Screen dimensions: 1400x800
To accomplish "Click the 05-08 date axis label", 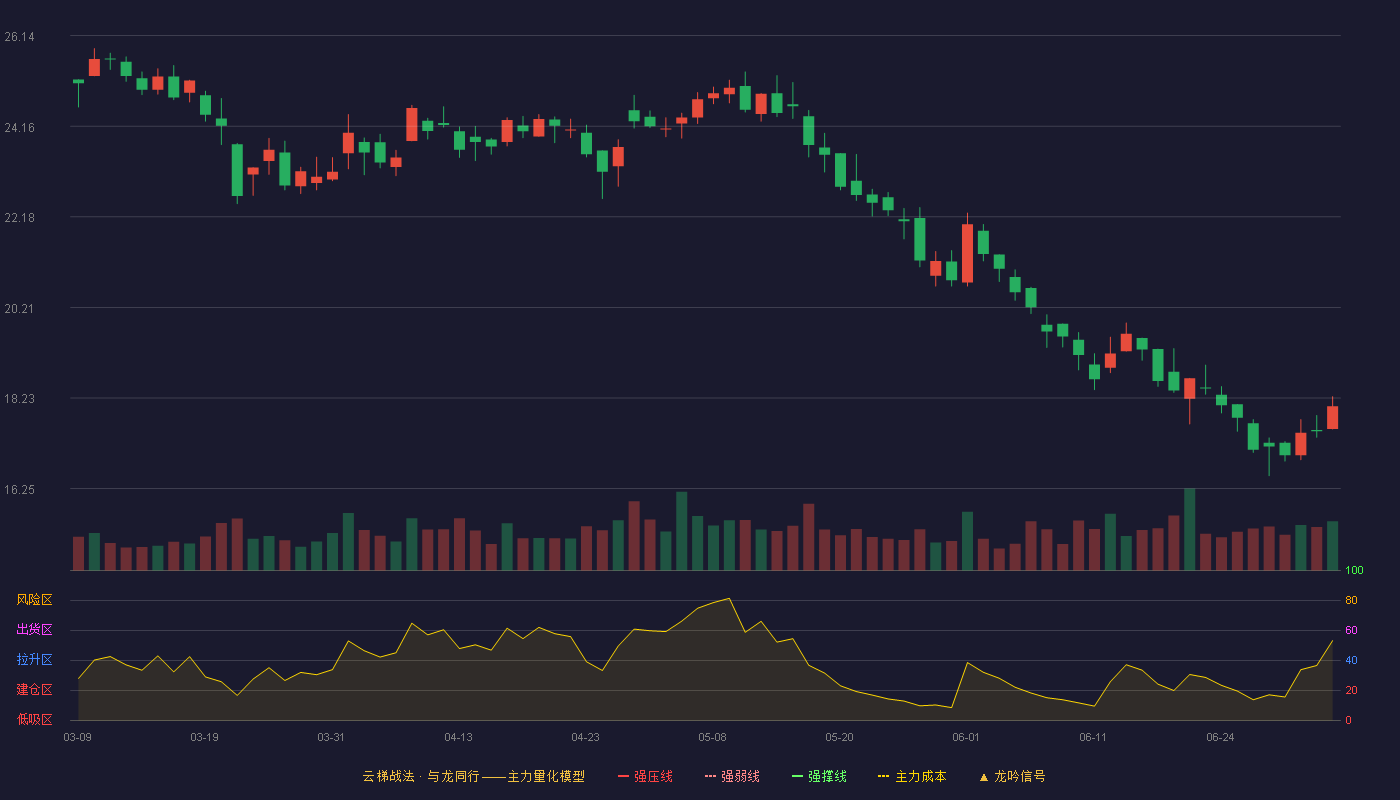I will coord(712,737).
